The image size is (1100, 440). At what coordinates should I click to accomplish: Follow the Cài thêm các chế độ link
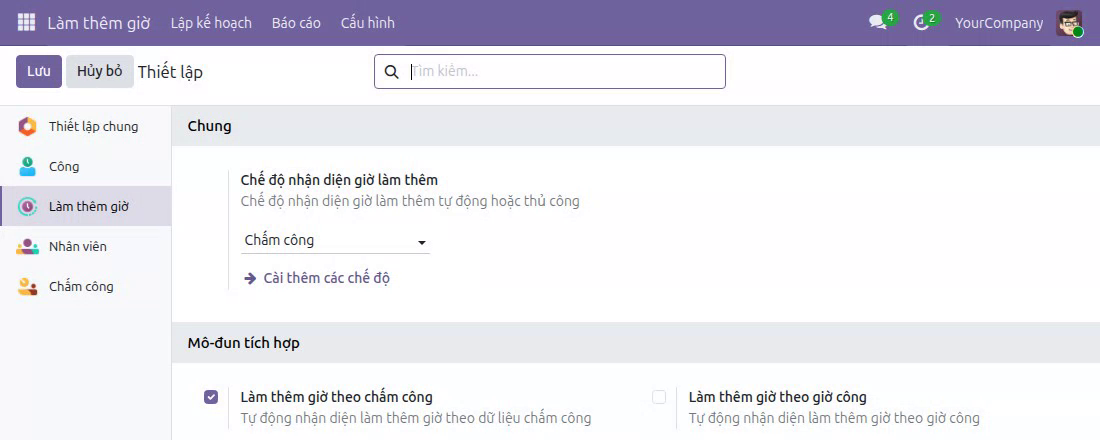[x=326, y=279]
